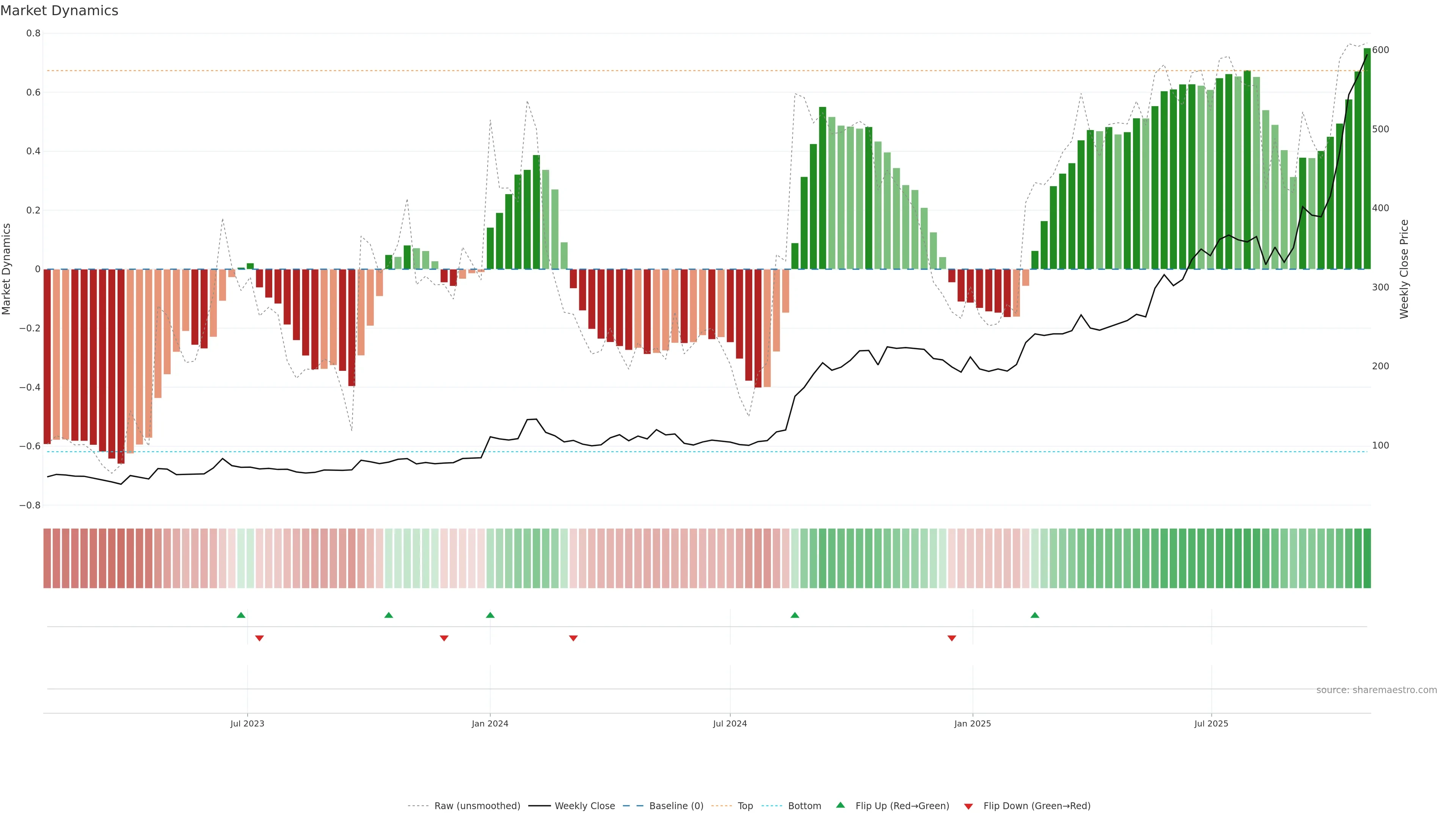
Task: Toggle the Top legend entry
Action: (x=745, y=806)
